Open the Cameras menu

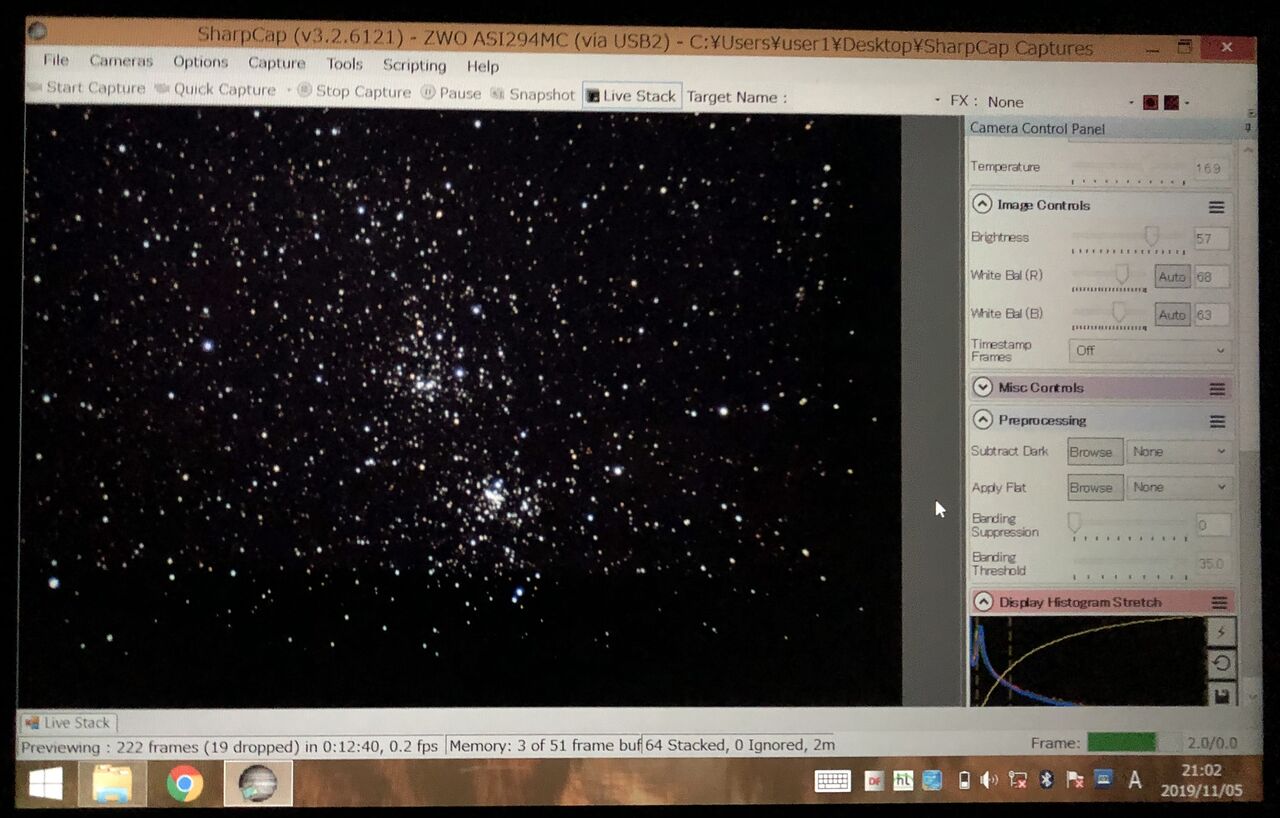(x=121, y=61)
